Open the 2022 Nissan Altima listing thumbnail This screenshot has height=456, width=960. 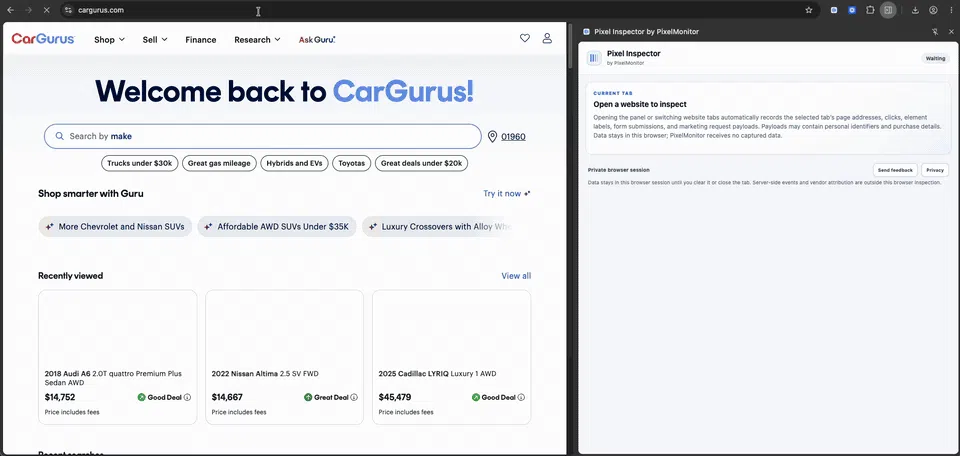[x=285, y=327]
